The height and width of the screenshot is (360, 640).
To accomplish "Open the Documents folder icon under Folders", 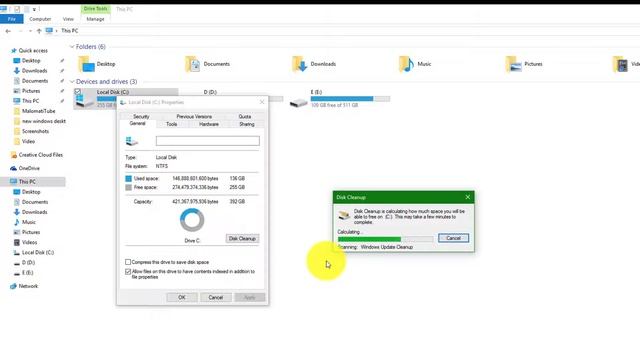I will coord(193,64).
